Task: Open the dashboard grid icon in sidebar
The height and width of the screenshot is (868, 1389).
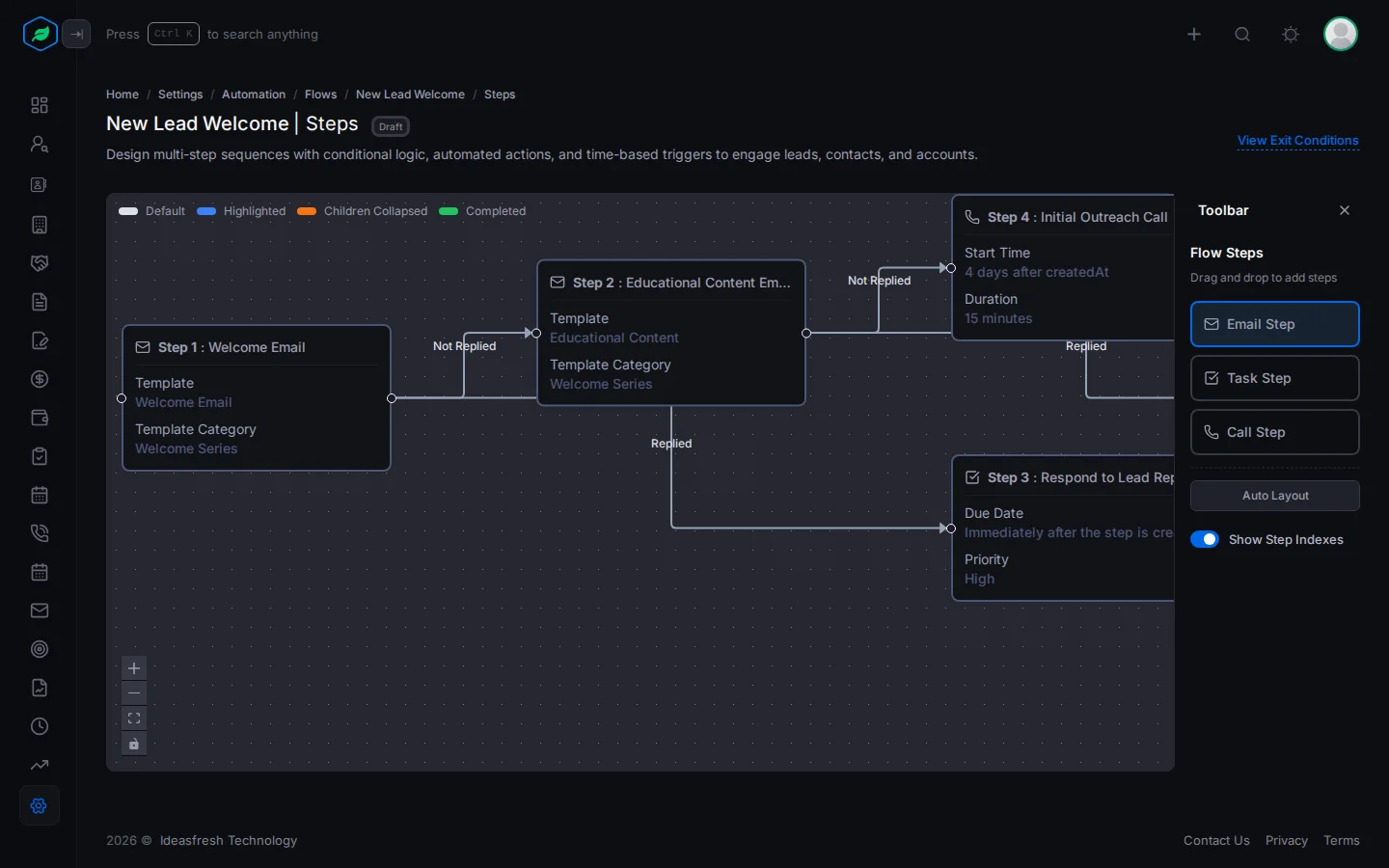Action: (x=40, y=105)
